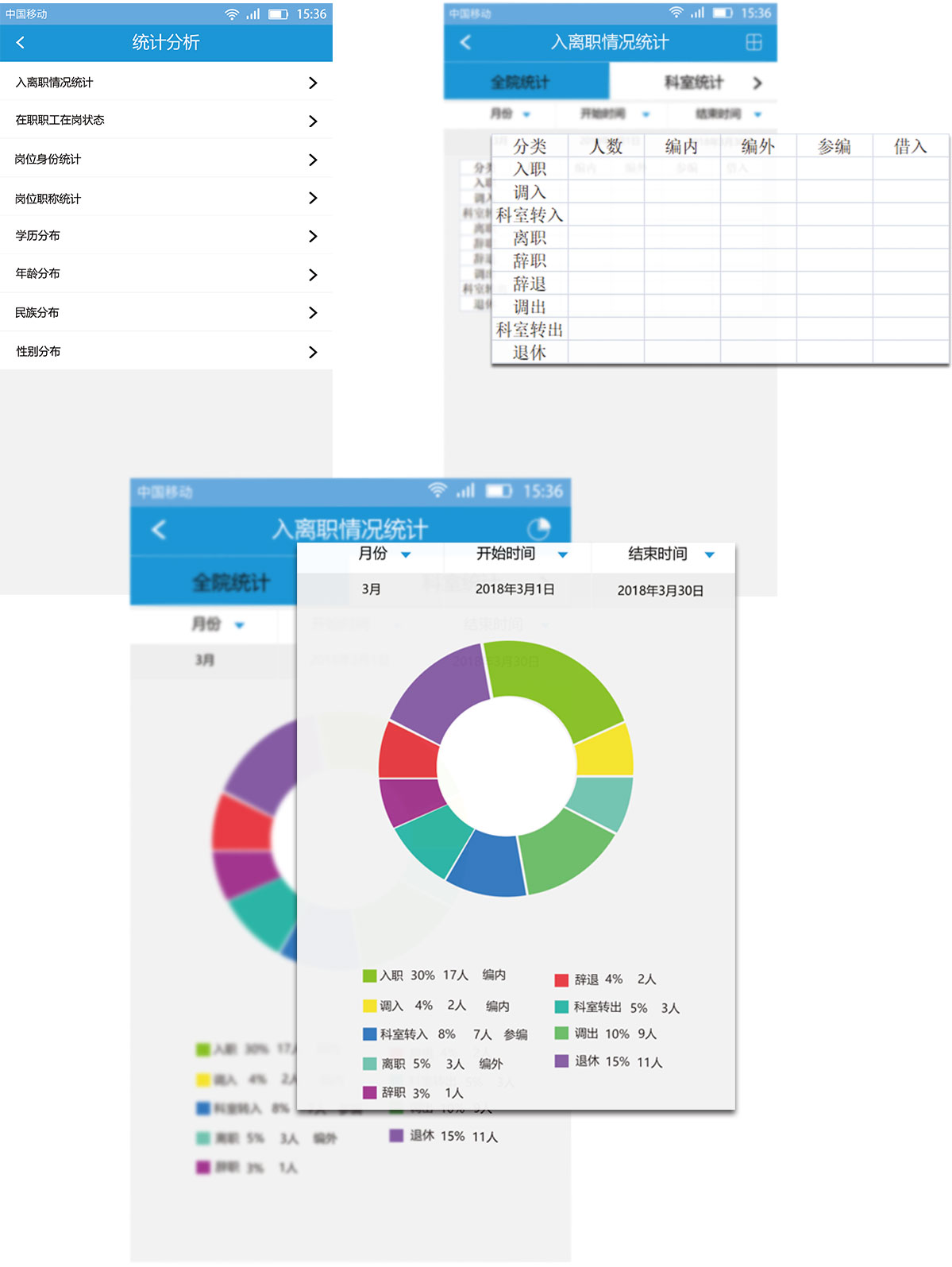Image resolution: width=952 pixels, height=1267 pixels.
Task: Select 性别分布 from the list
Action: coord(166,351)
